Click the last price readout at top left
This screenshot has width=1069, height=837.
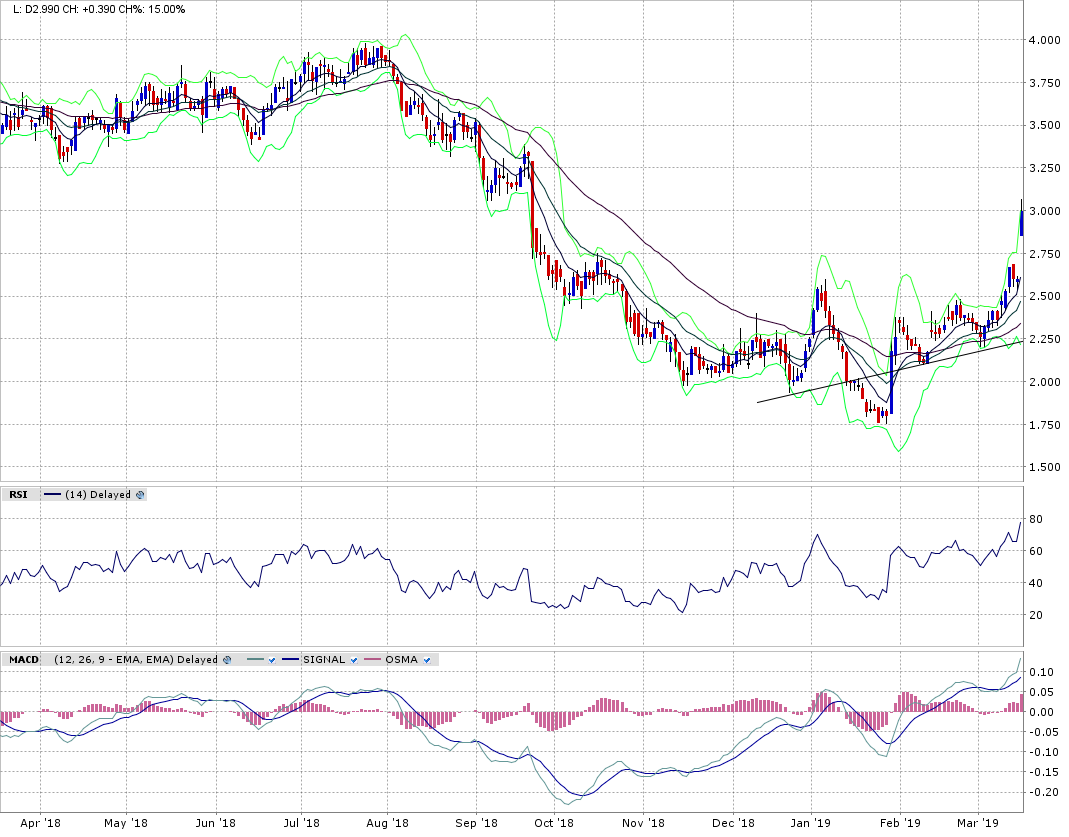36,9
